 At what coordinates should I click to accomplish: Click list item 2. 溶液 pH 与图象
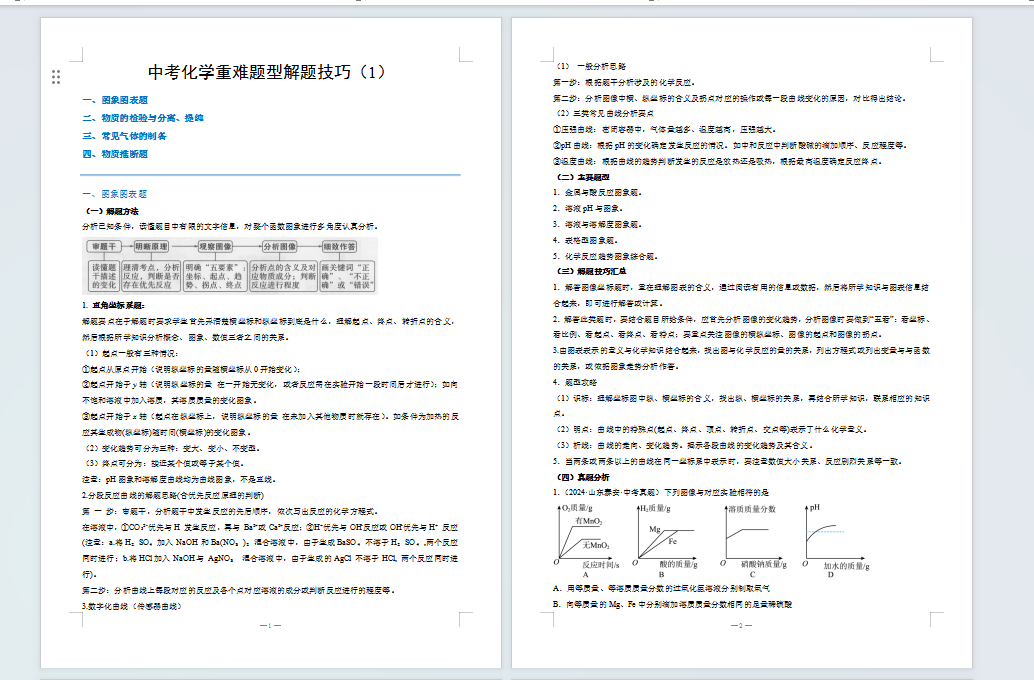(588, 208)
